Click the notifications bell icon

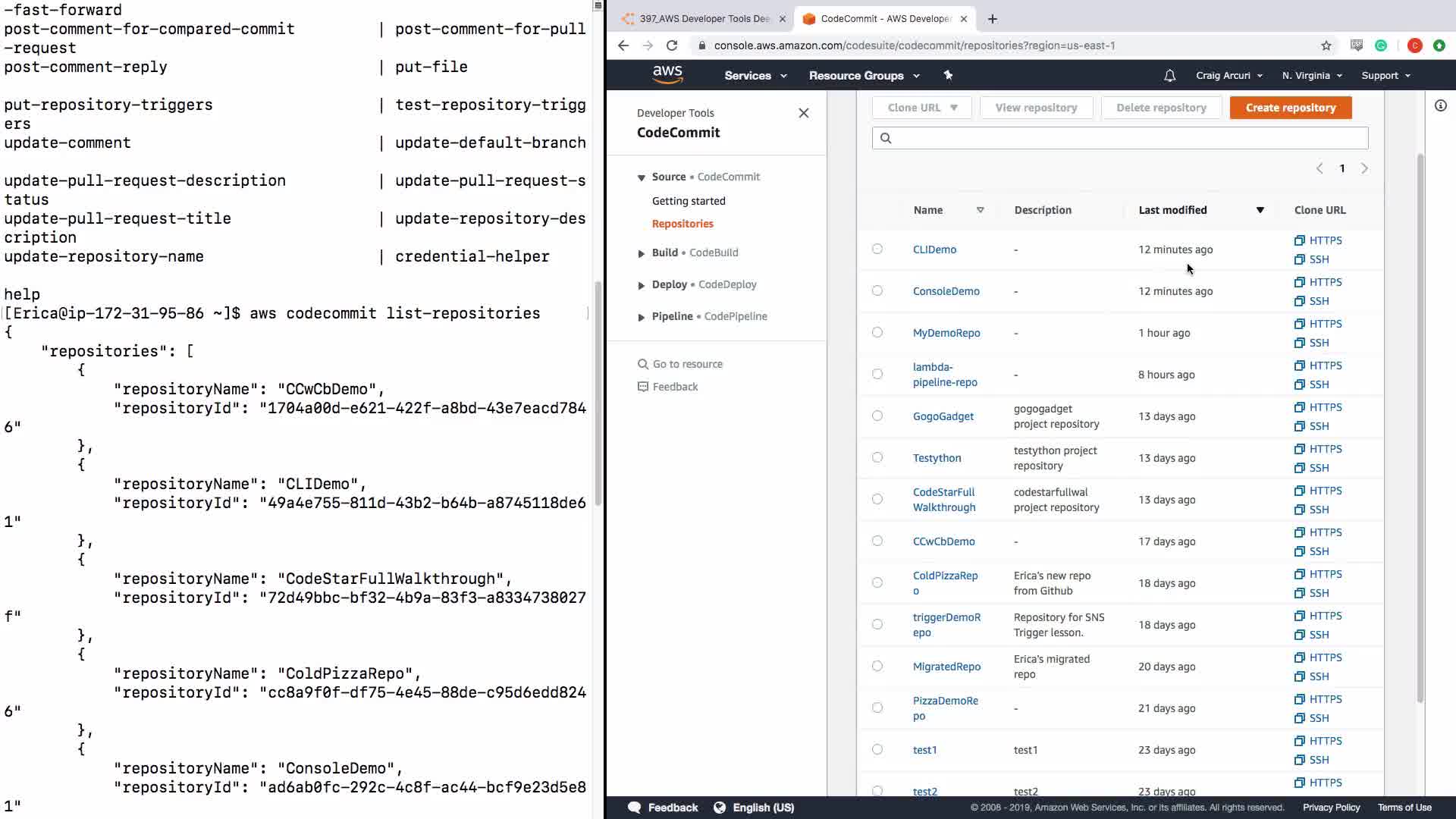1169,76
